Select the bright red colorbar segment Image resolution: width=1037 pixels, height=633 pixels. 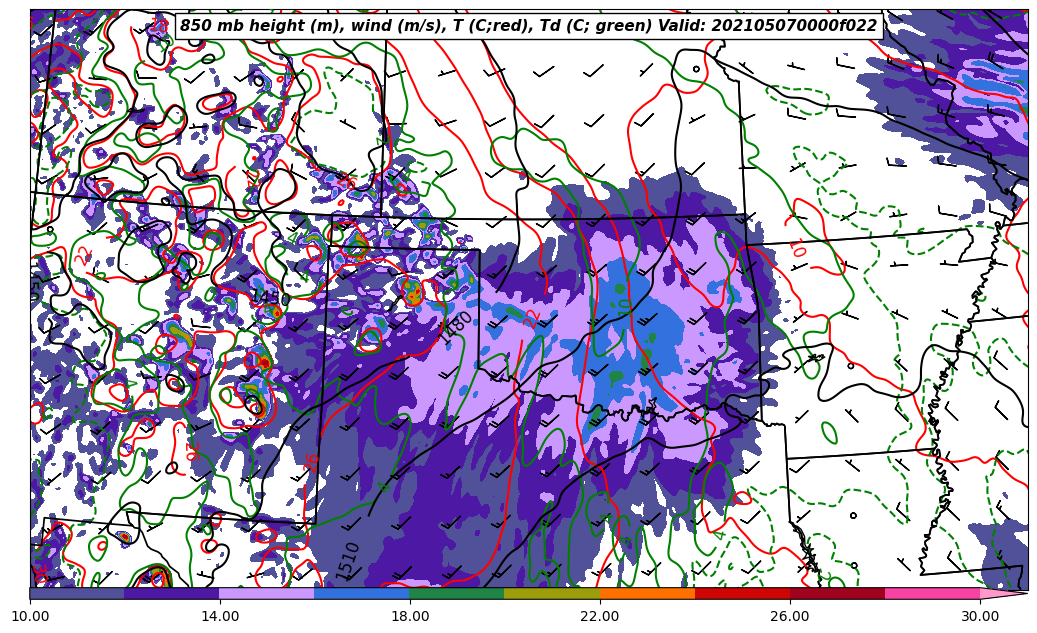742,593
